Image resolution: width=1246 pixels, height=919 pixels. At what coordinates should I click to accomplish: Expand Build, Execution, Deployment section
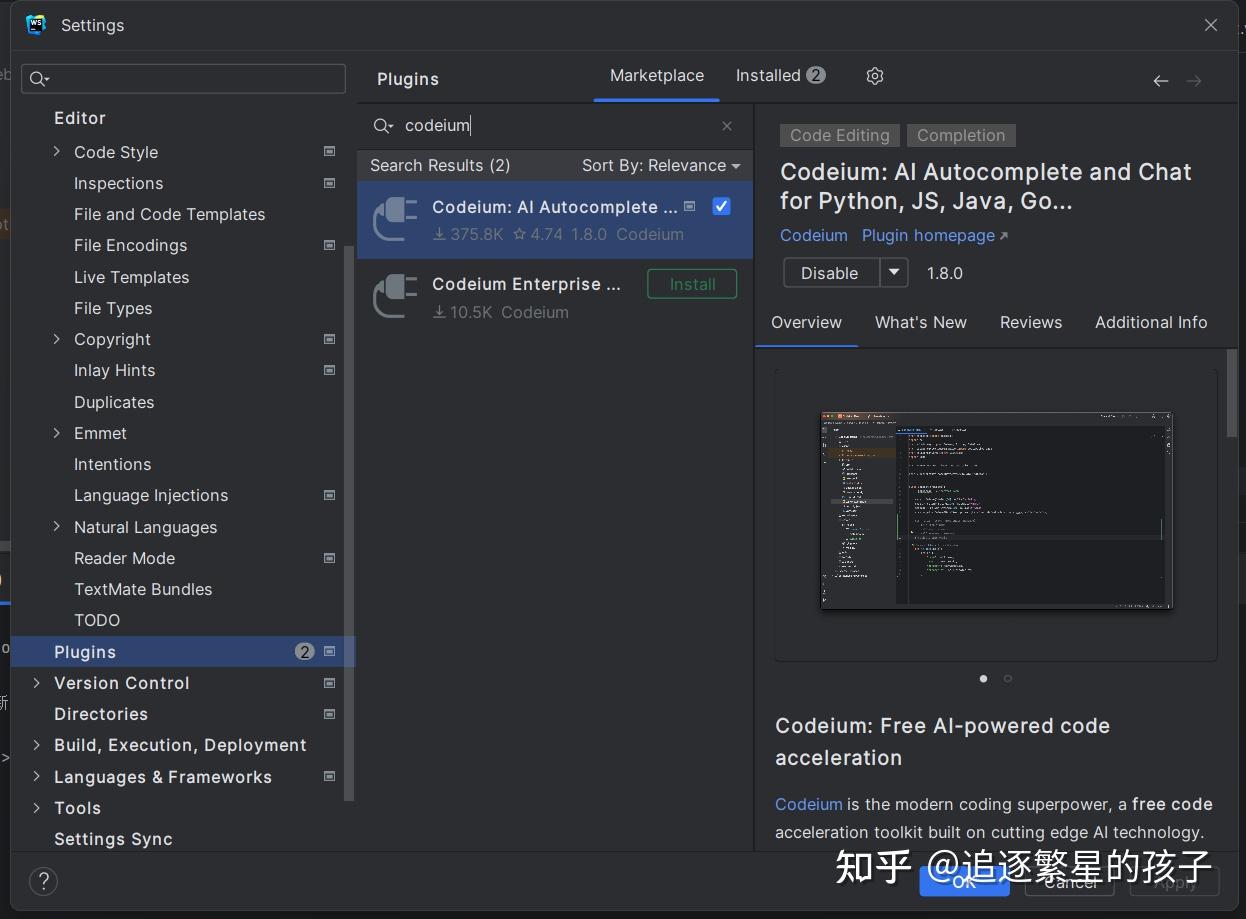coord(37,745)
